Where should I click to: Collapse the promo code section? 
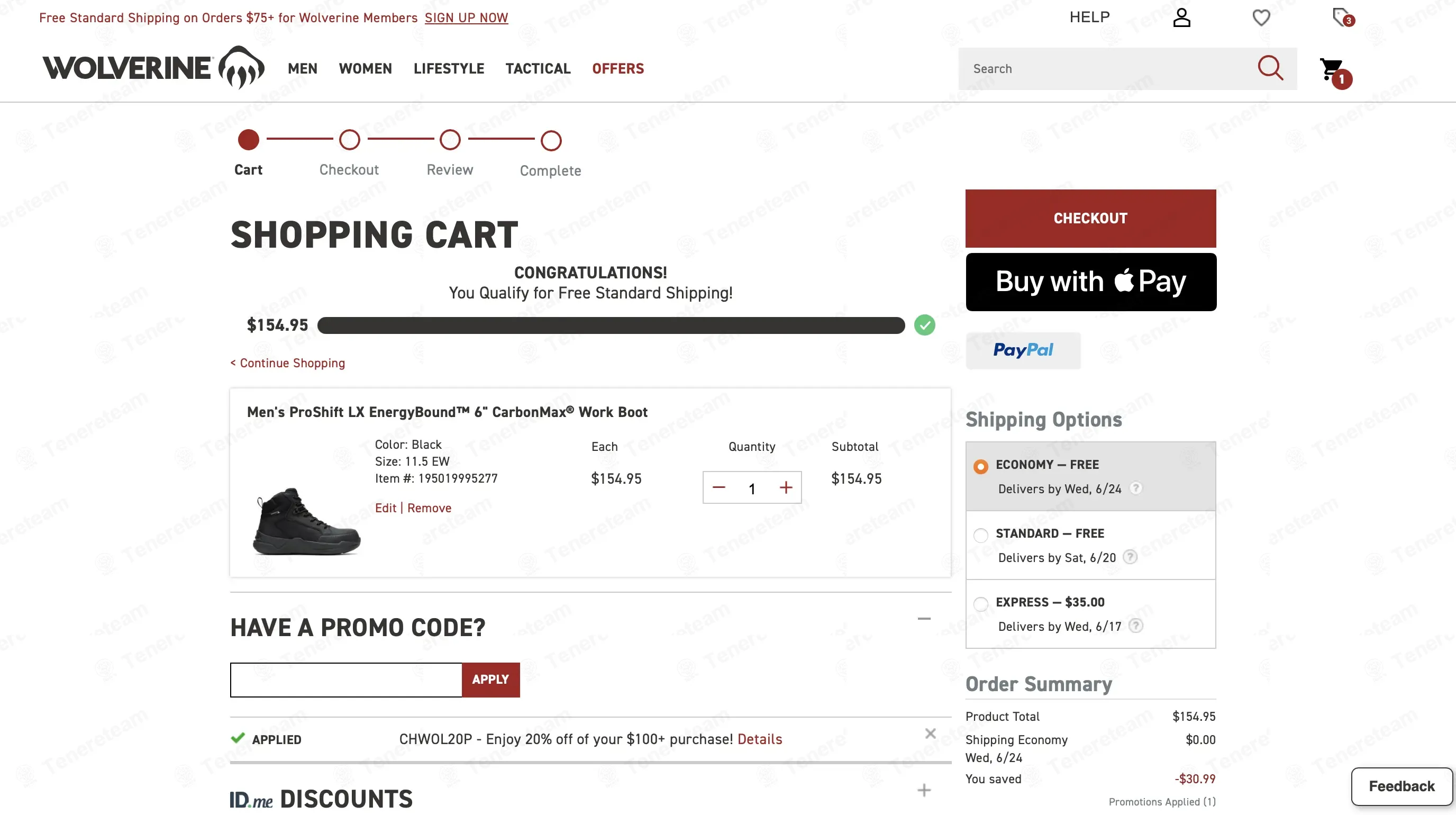pyautogui.click(x=924, y=619)
